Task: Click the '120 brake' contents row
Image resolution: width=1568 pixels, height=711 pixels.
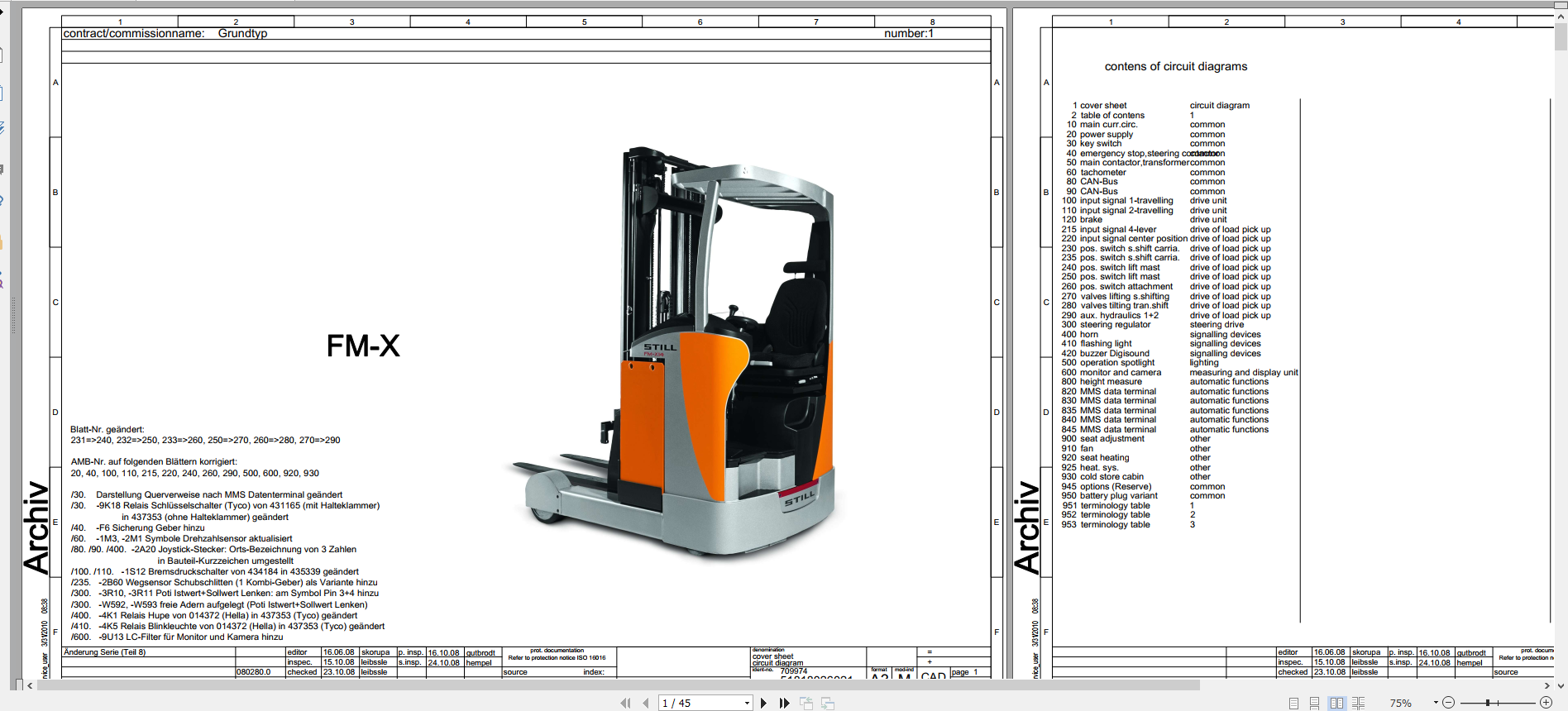Action: 1145,220
